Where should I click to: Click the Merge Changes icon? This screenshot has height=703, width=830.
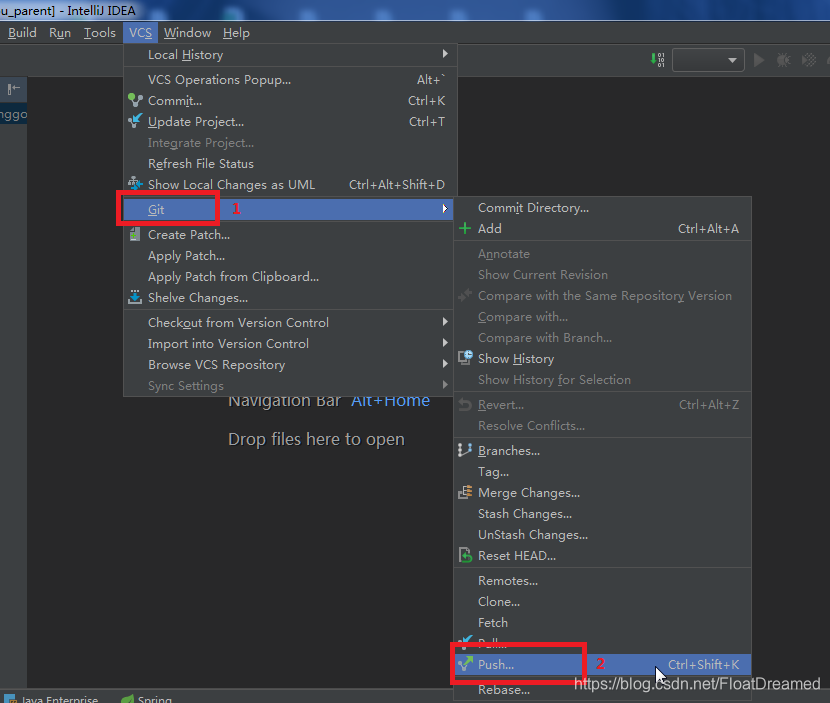465,492
